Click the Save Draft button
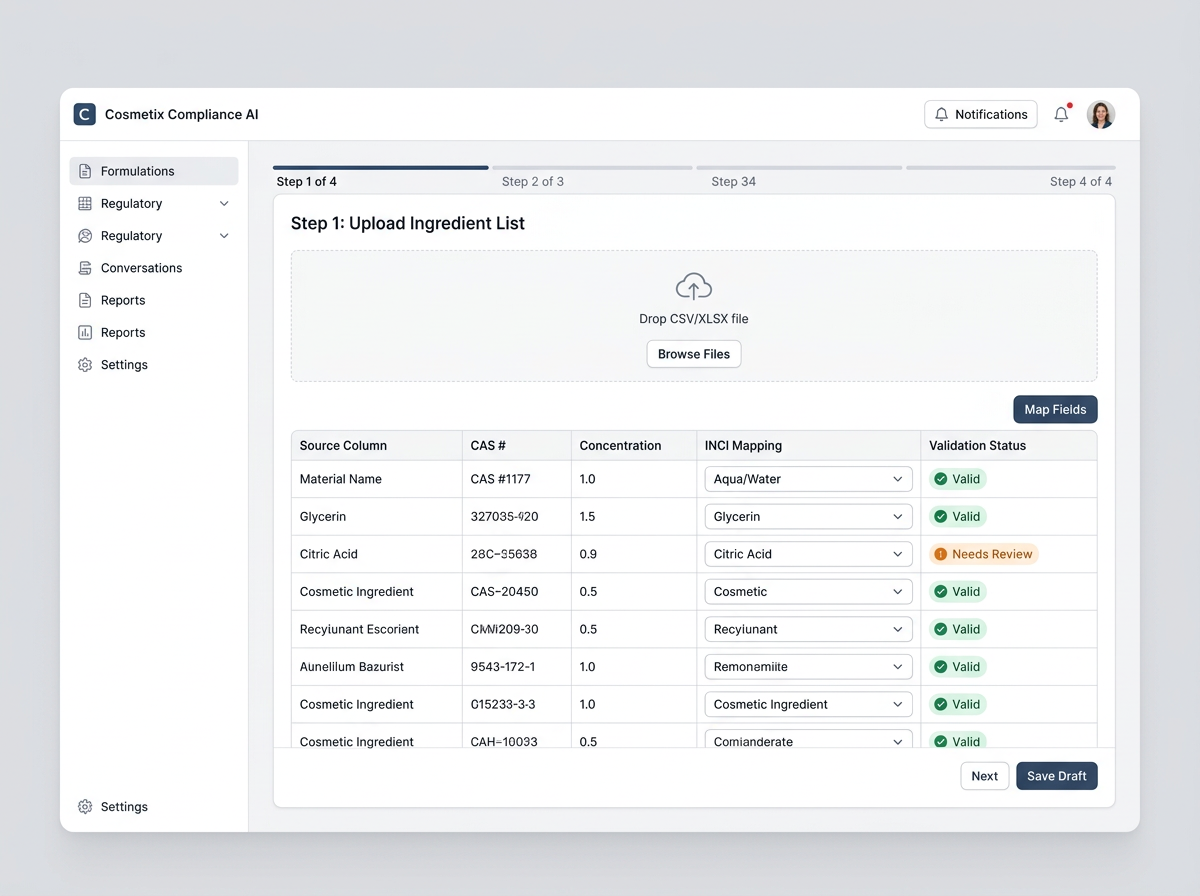Viewport: 1200px width, 896px height. coord(1056,775)
